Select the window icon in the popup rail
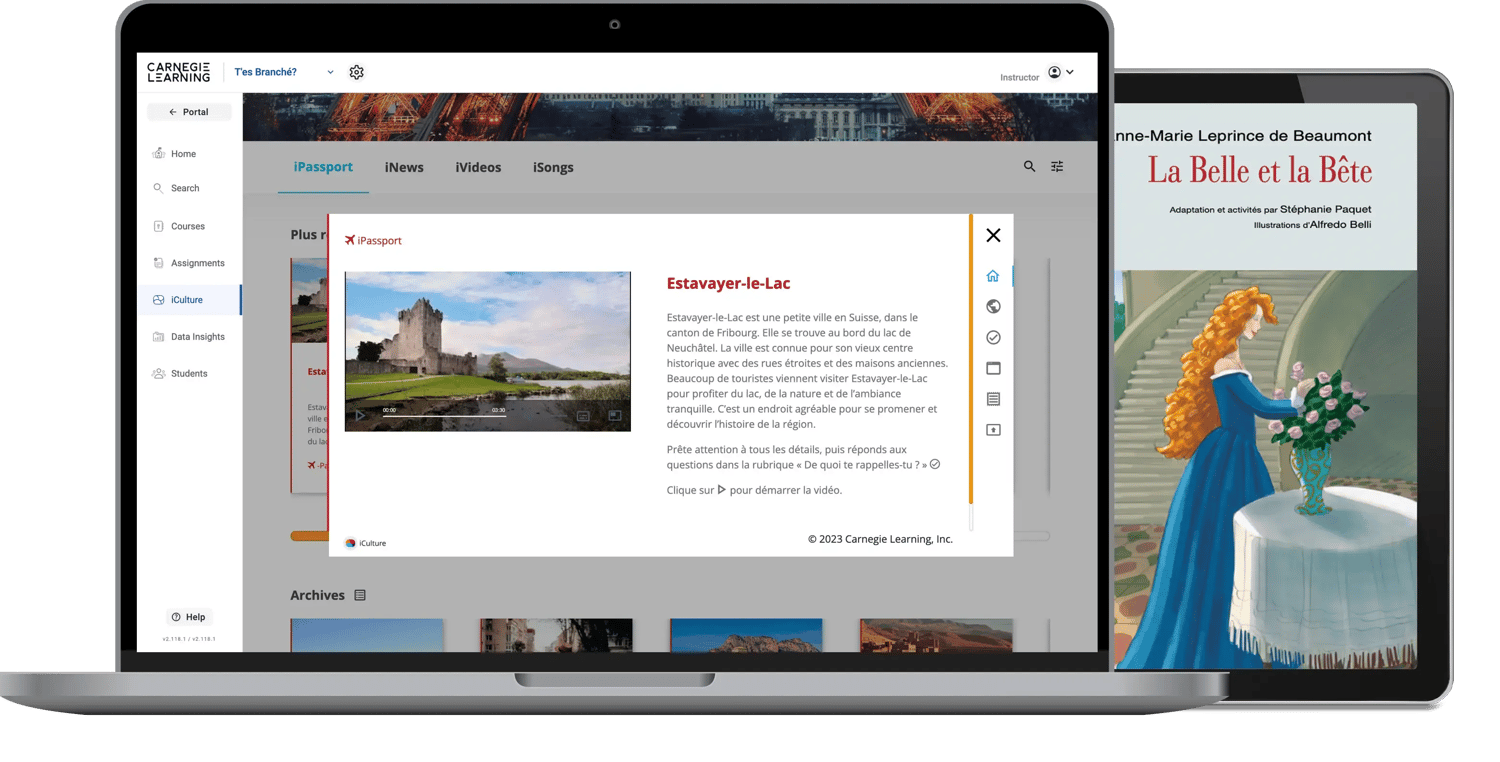 993,369
